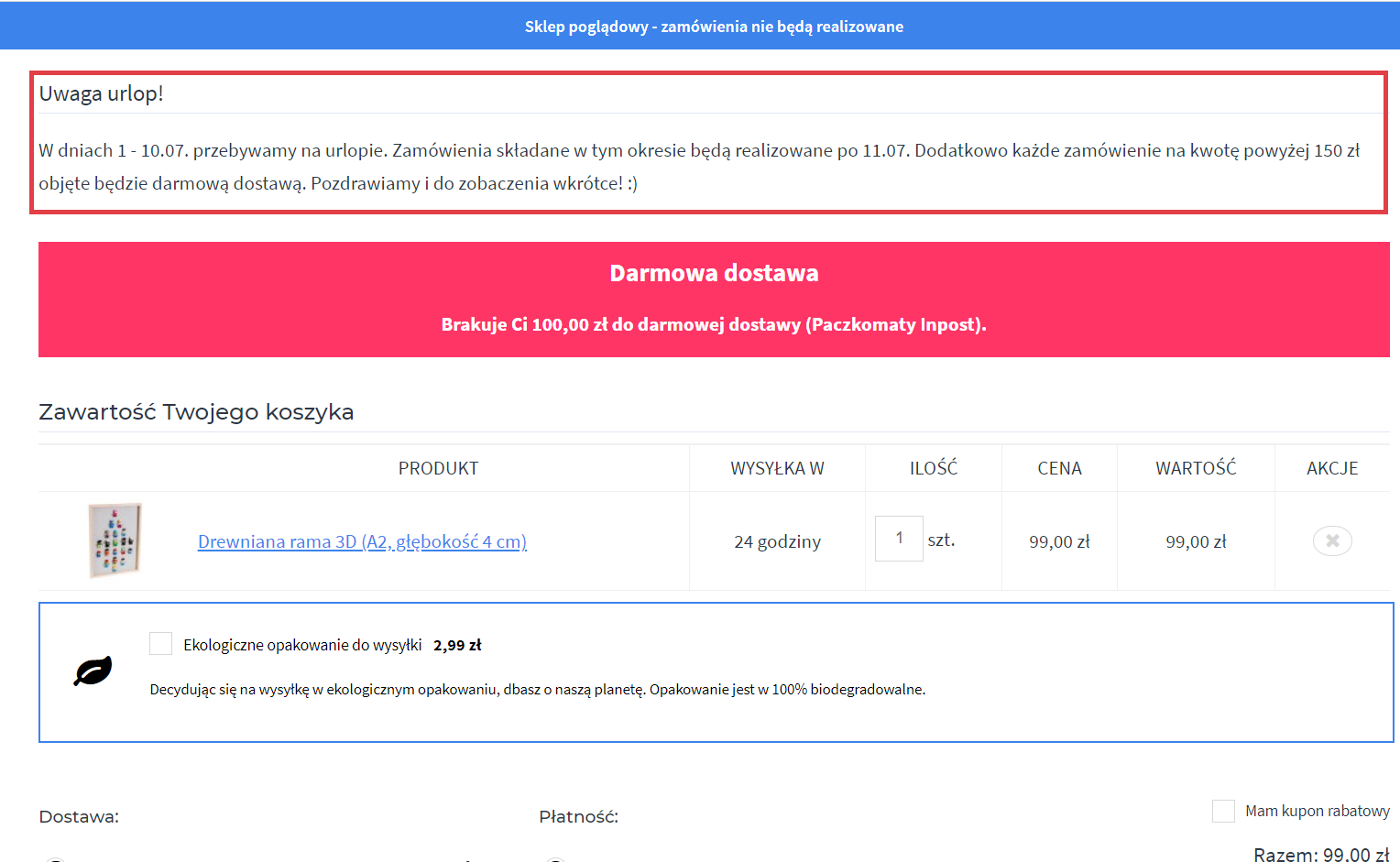The height and width of the screenshot is (862, 1400).
Task: Click the WARTOŚĆ column header
Action: click(x=1196, y=468)
